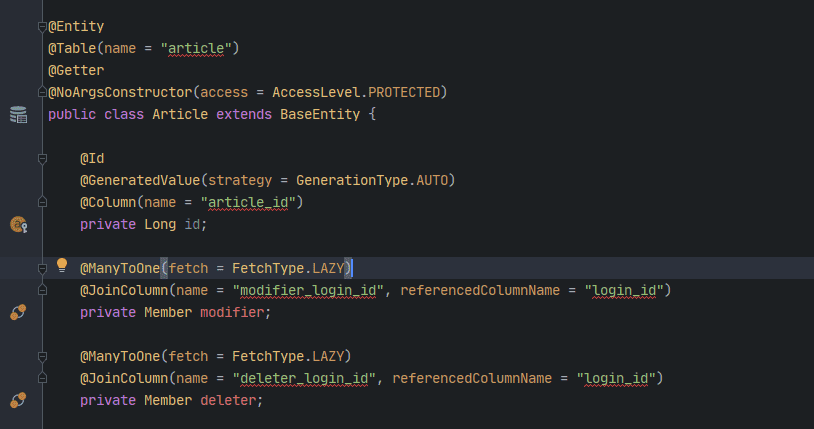Screen dimensions: 814x429
Task: Toggle the fold marker at @NoArgsConstructor line
Action: click(x=43, y=92)
